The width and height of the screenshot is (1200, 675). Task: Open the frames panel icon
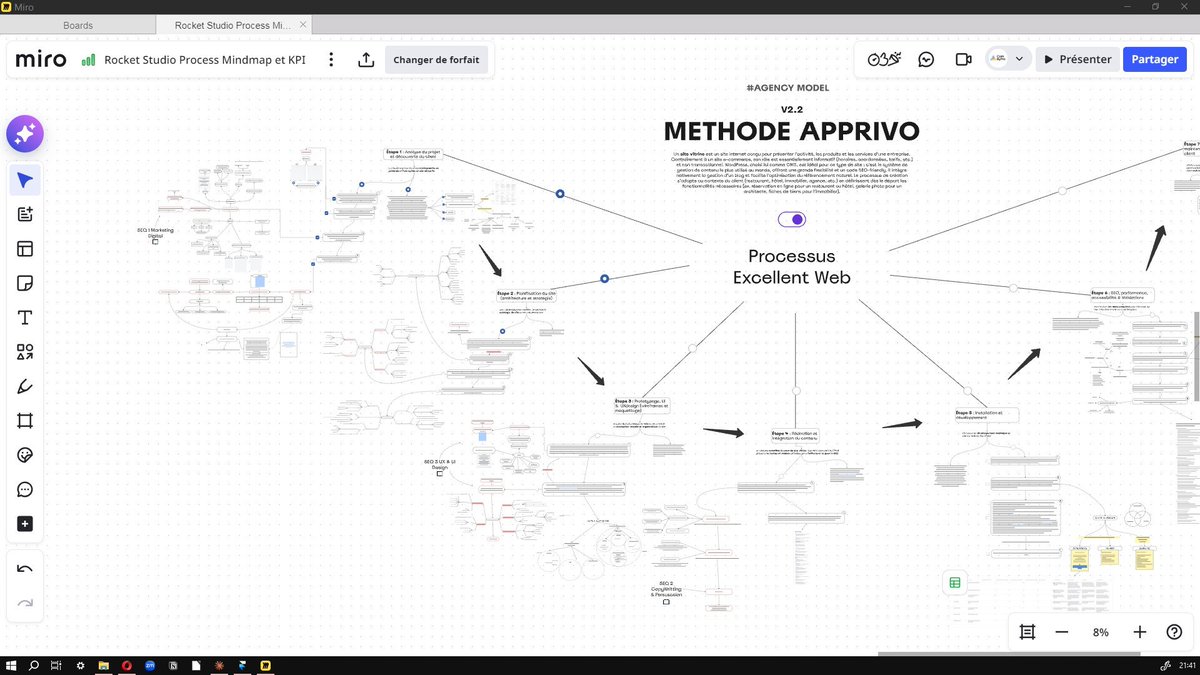(1027, 632)
